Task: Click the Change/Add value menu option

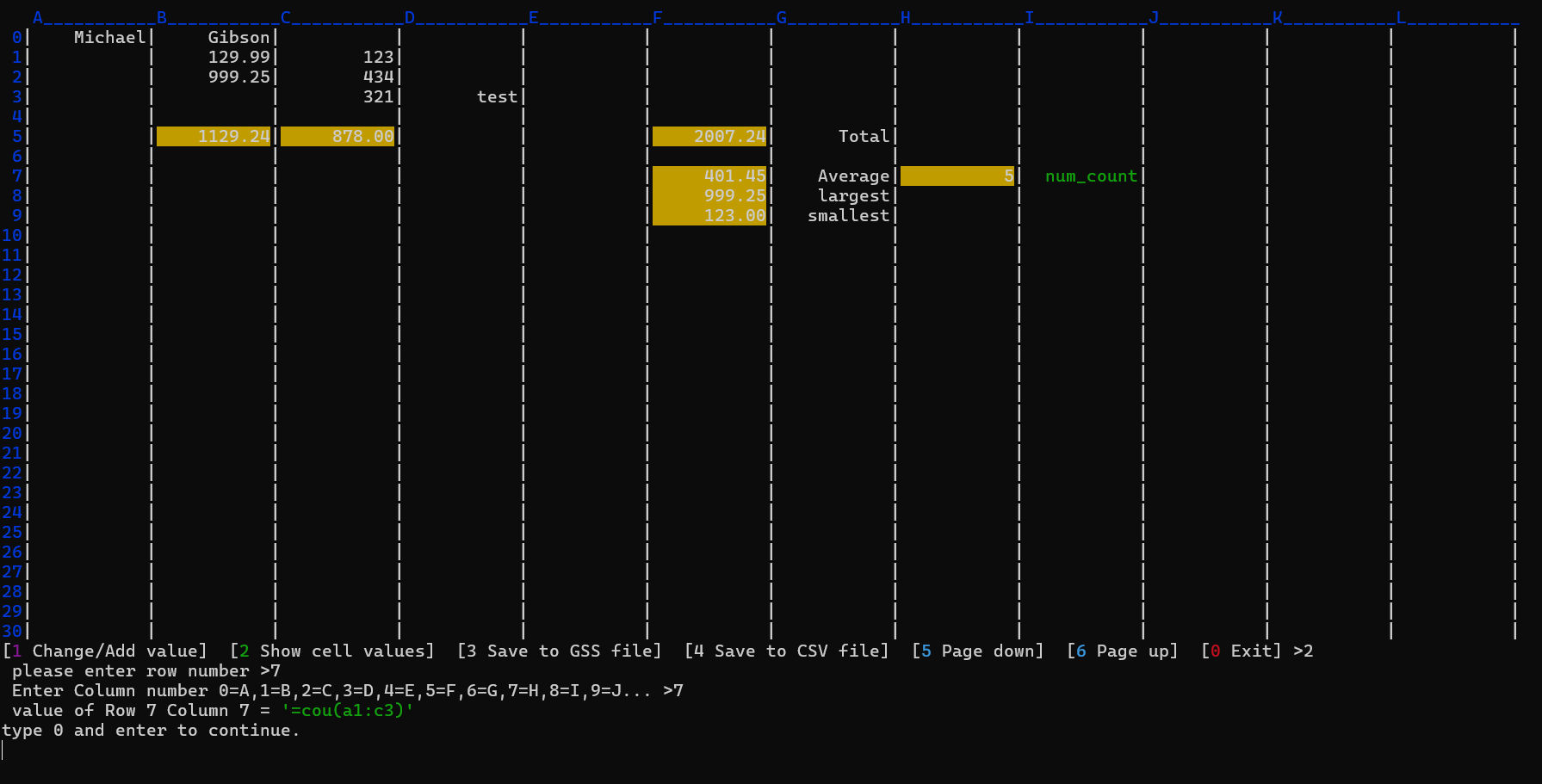Action: pyautogui.click(x=105, y=651)
